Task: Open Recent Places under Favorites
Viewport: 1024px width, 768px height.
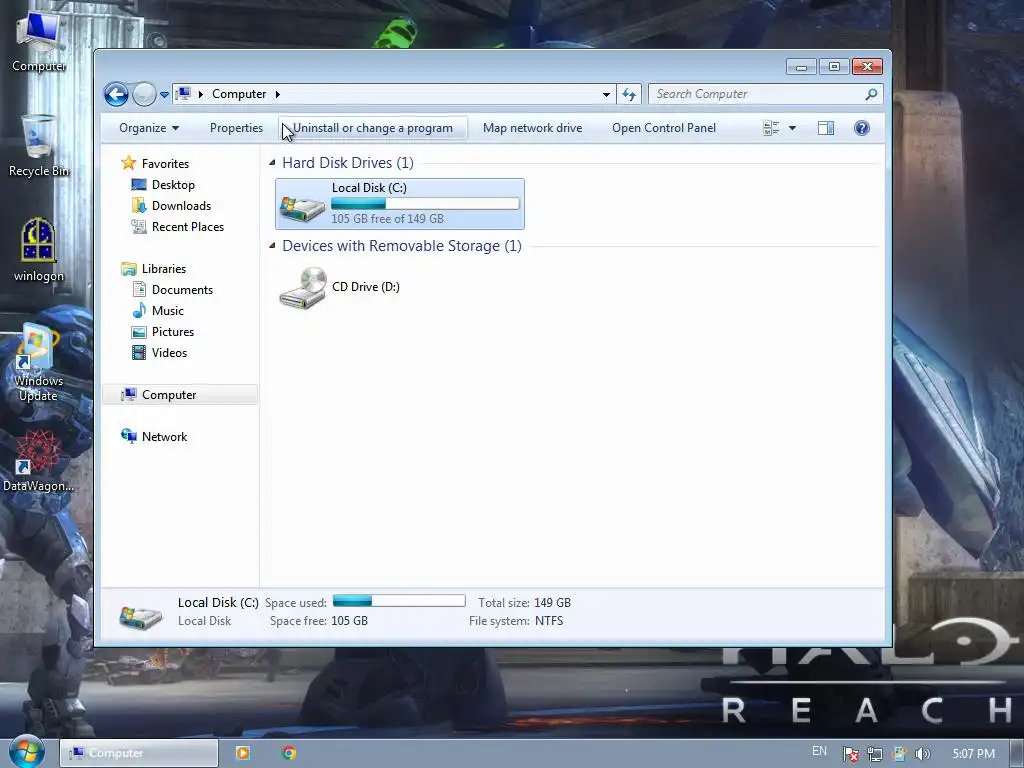Action: pos(188,227)
